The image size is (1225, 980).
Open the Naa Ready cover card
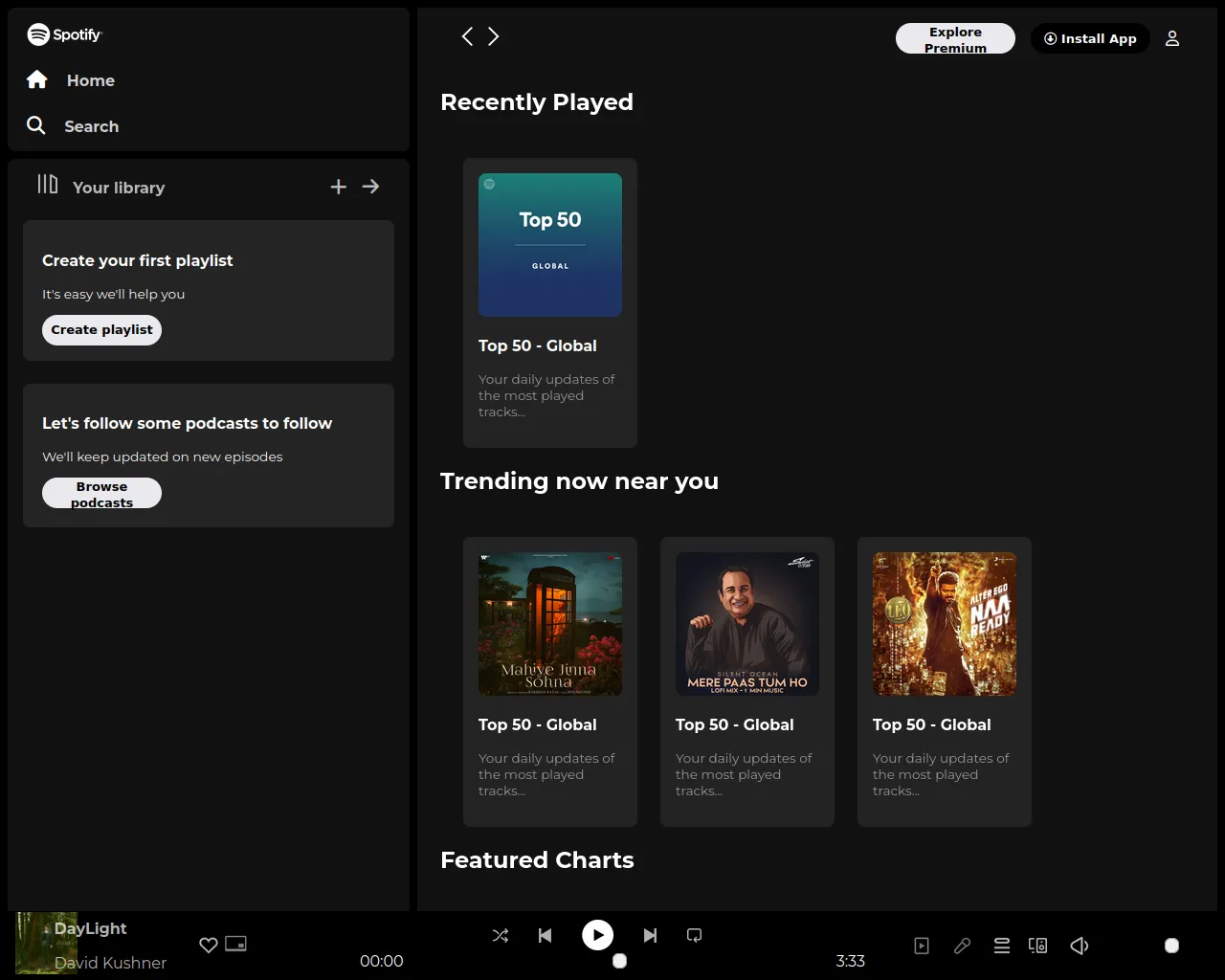point(945,681)
